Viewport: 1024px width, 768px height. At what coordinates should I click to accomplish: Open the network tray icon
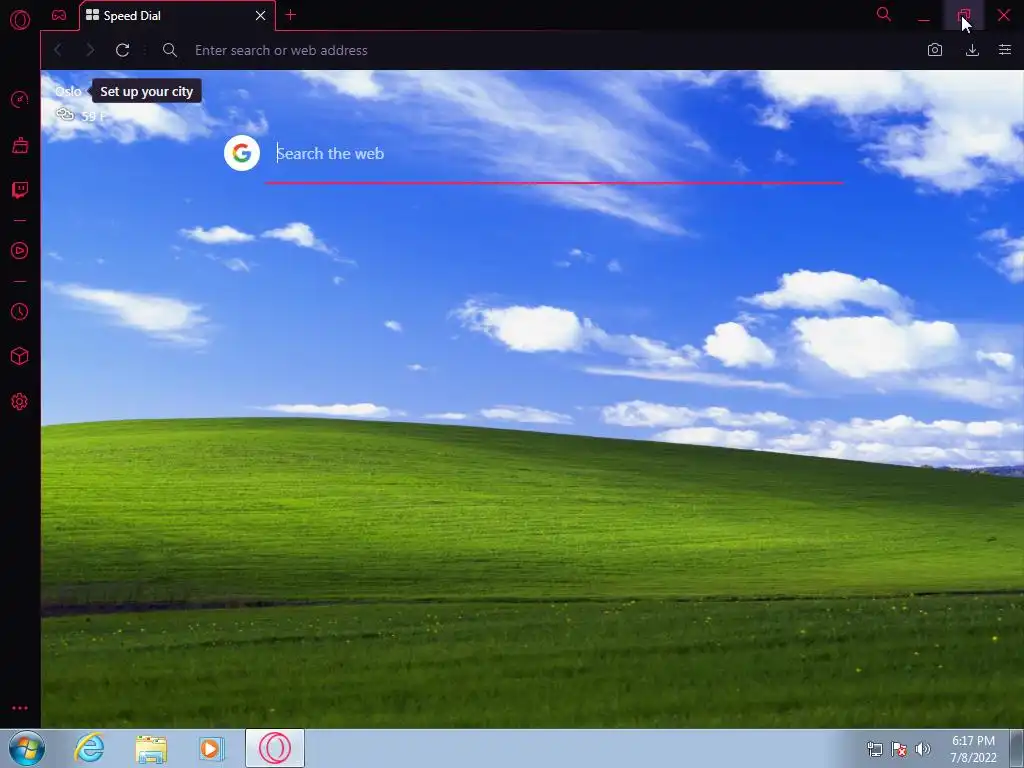click(x=874, y=749)
